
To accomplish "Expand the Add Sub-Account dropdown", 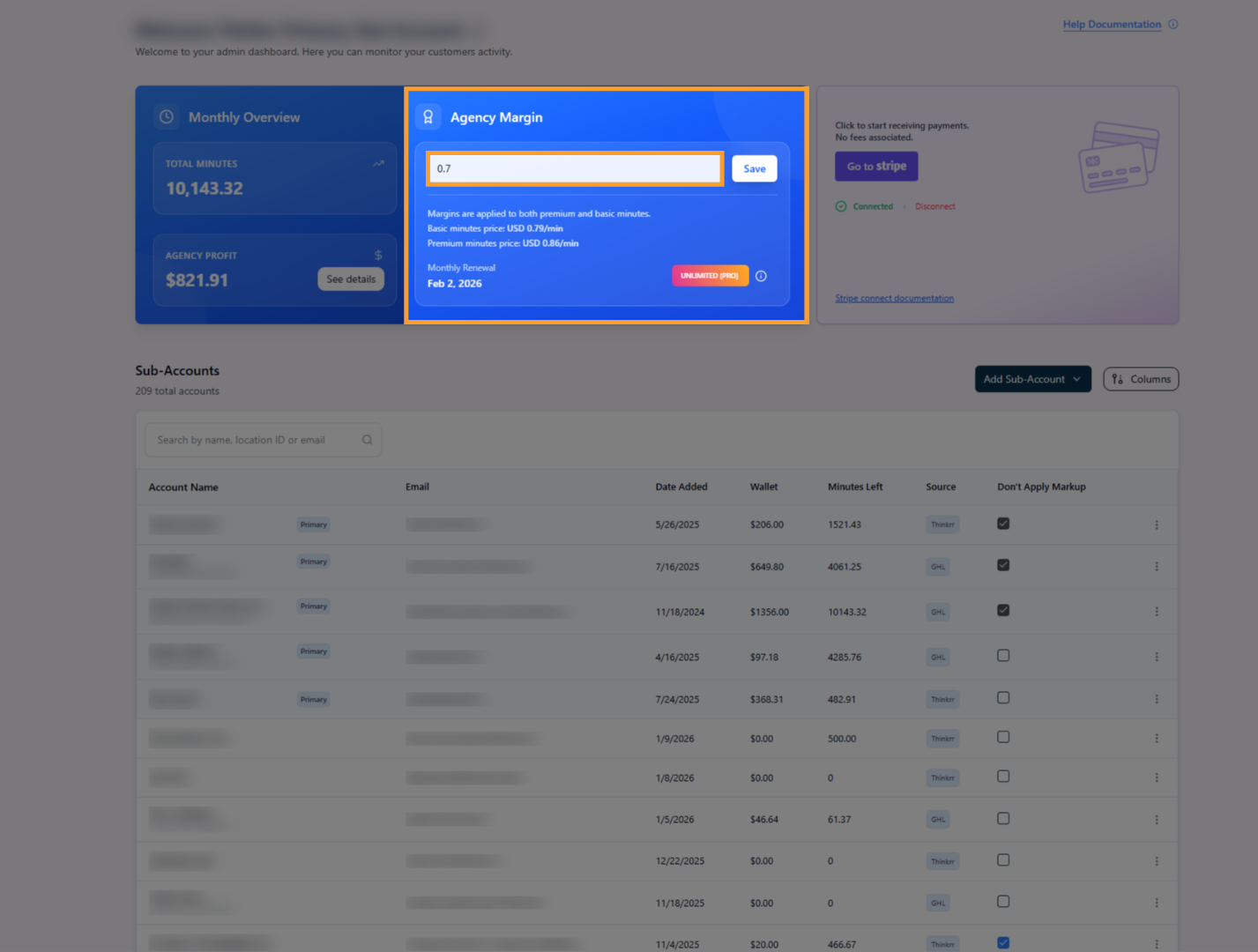I will tap(1033, 379).
